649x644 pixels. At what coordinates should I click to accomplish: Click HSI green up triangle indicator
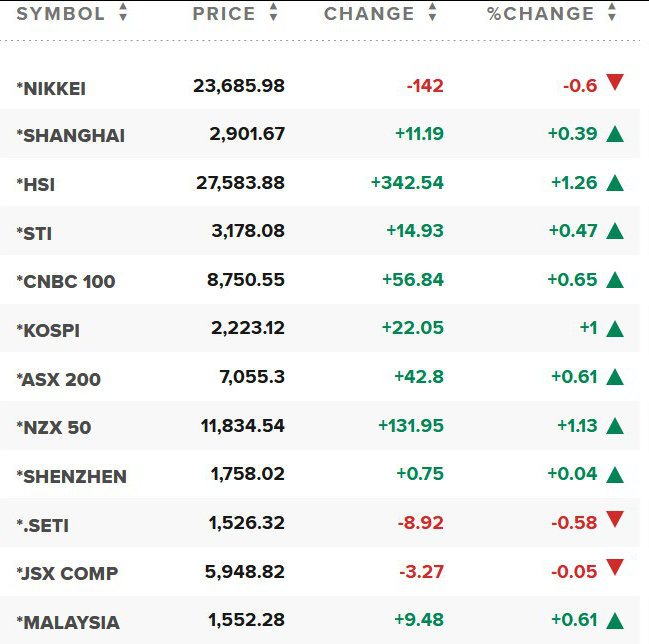point(615,183)
